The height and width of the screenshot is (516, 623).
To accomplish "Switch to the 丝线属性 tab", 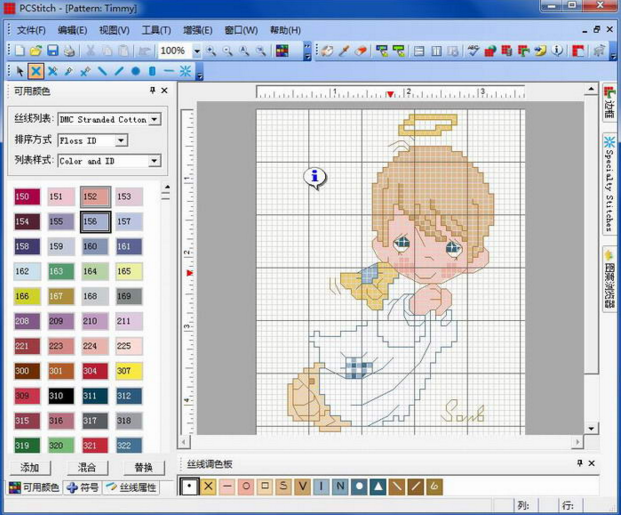I will coord(132,487).
